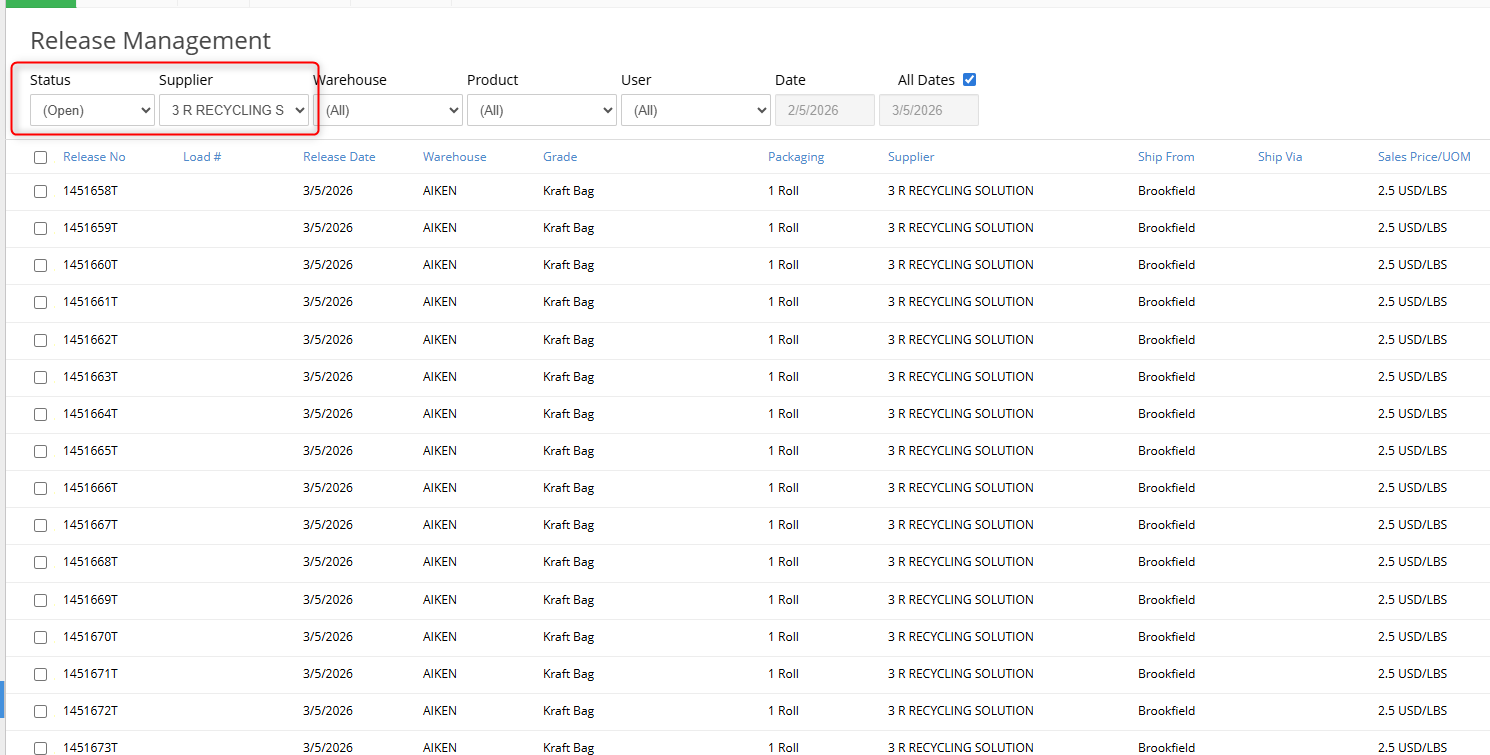Screen dimensions: 1490x755
Task: Click Brookfield in row 1451671T
Action: 1166,674
